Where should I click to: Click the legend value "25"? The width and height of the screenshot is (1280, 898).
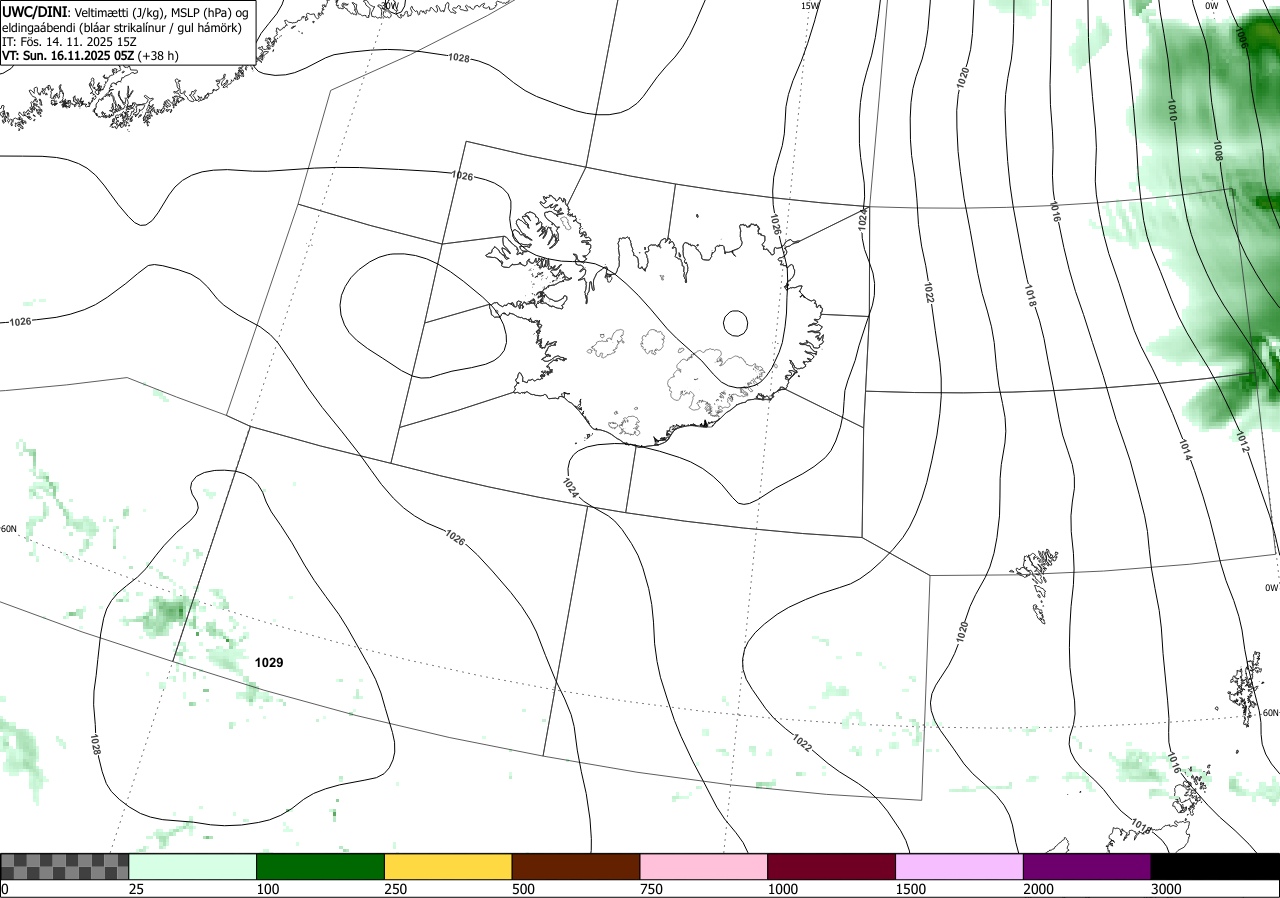[136, 889]
